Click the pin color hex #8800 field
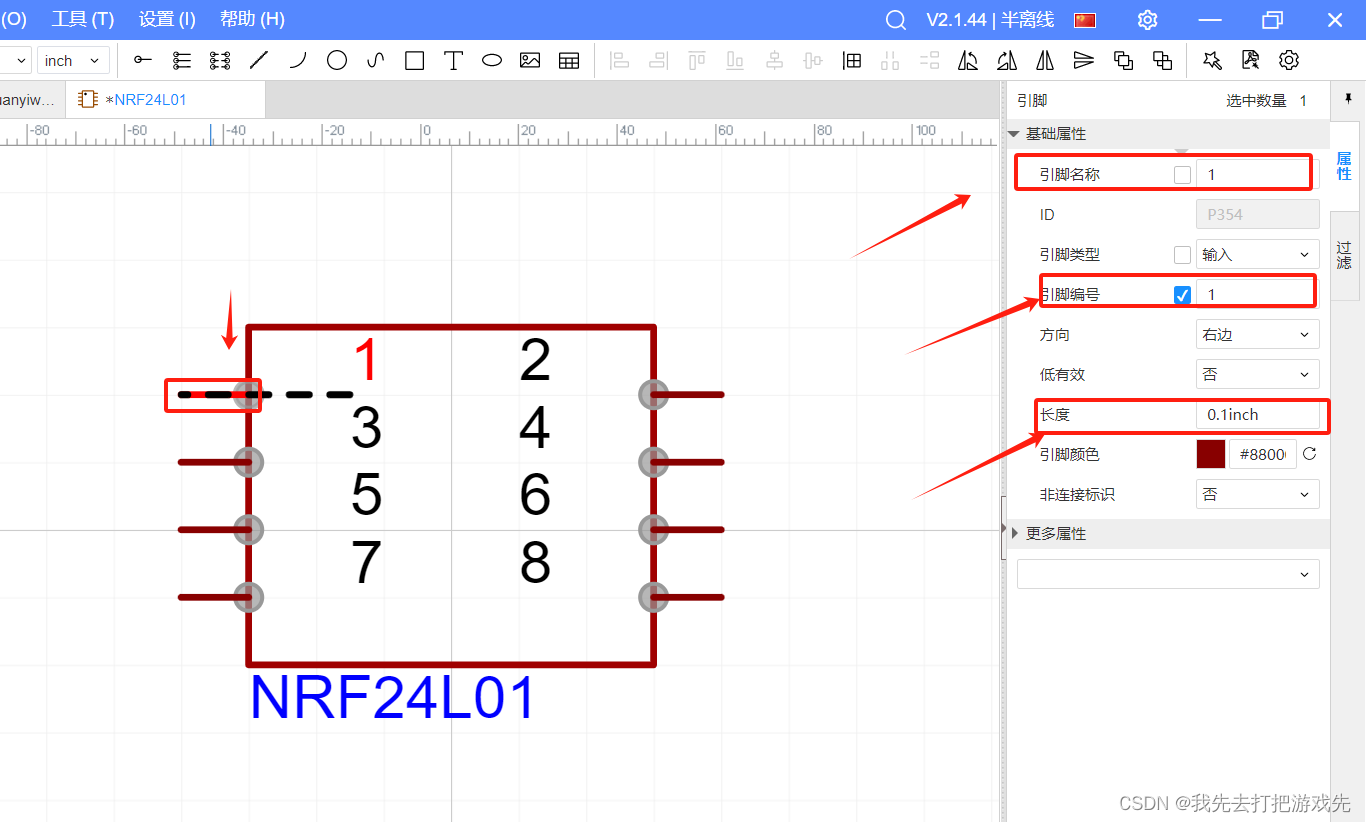The image size is (1366, 822). [x=1263, y=454]
